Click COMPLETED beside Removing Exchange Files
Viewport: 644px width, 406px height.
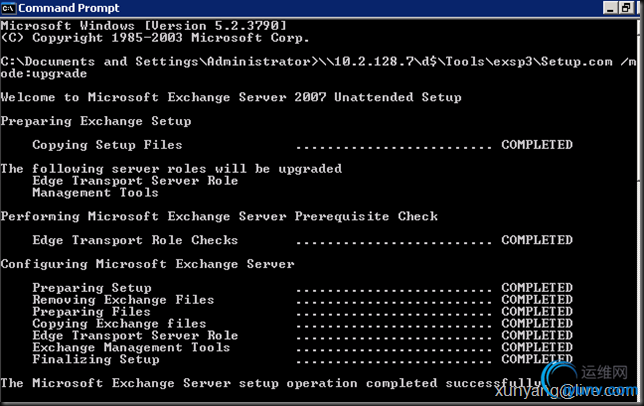pyautogui.click(x=537, y=300)
